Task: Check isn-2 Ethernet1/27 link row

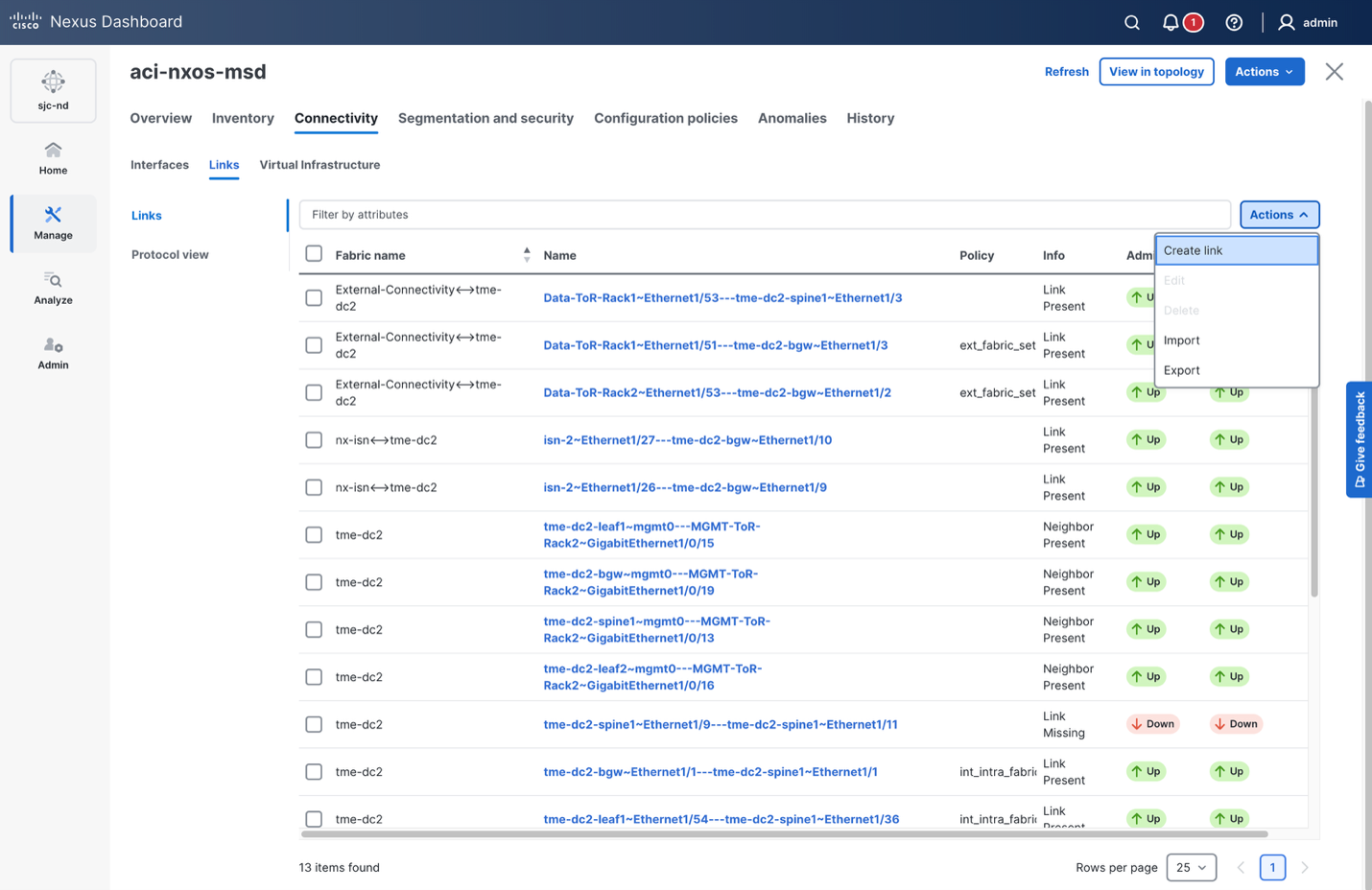Action: coord(314,440)
